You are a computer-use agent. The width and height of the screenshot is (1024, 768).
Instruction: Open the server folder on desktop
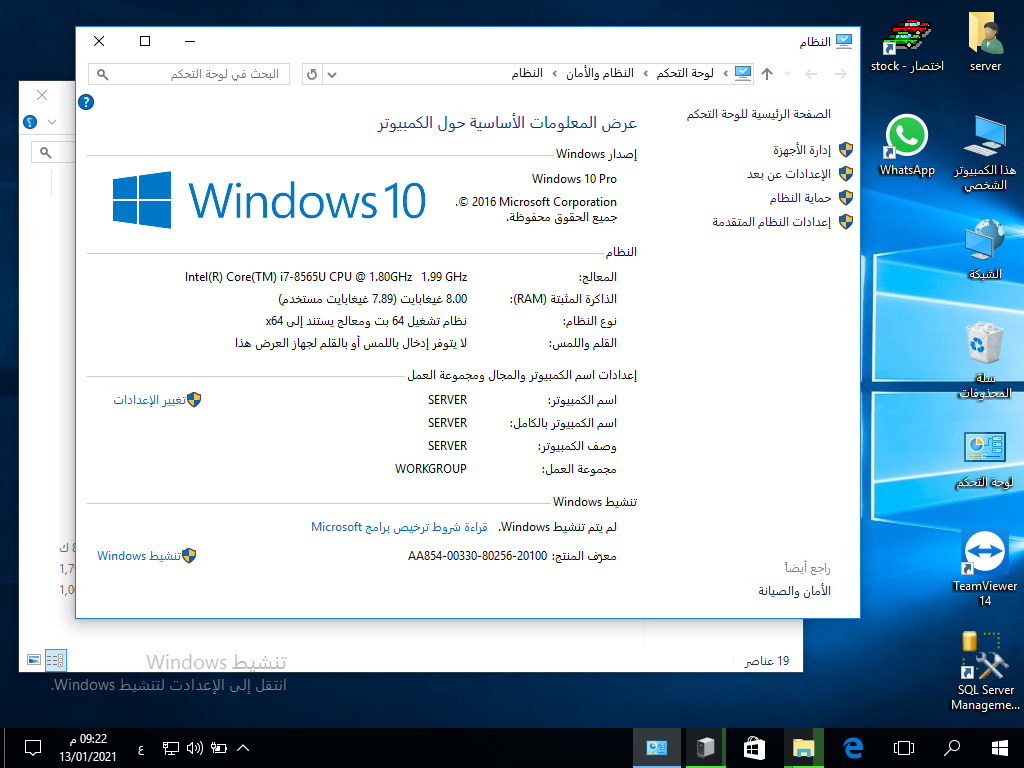point(985,42)
